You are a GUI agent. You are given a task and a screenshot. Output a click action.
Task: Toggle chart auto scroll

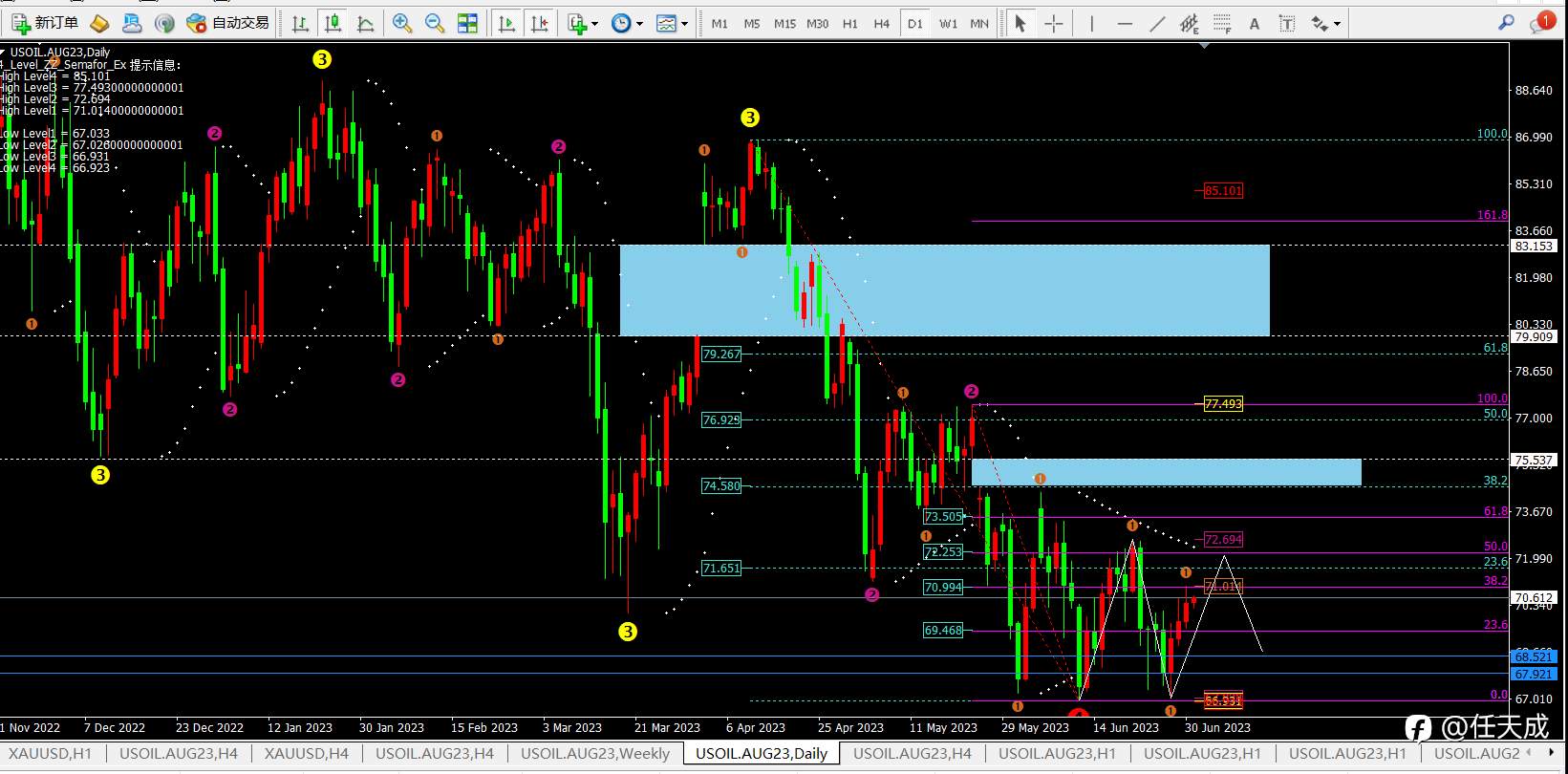[x=507, y=23]
